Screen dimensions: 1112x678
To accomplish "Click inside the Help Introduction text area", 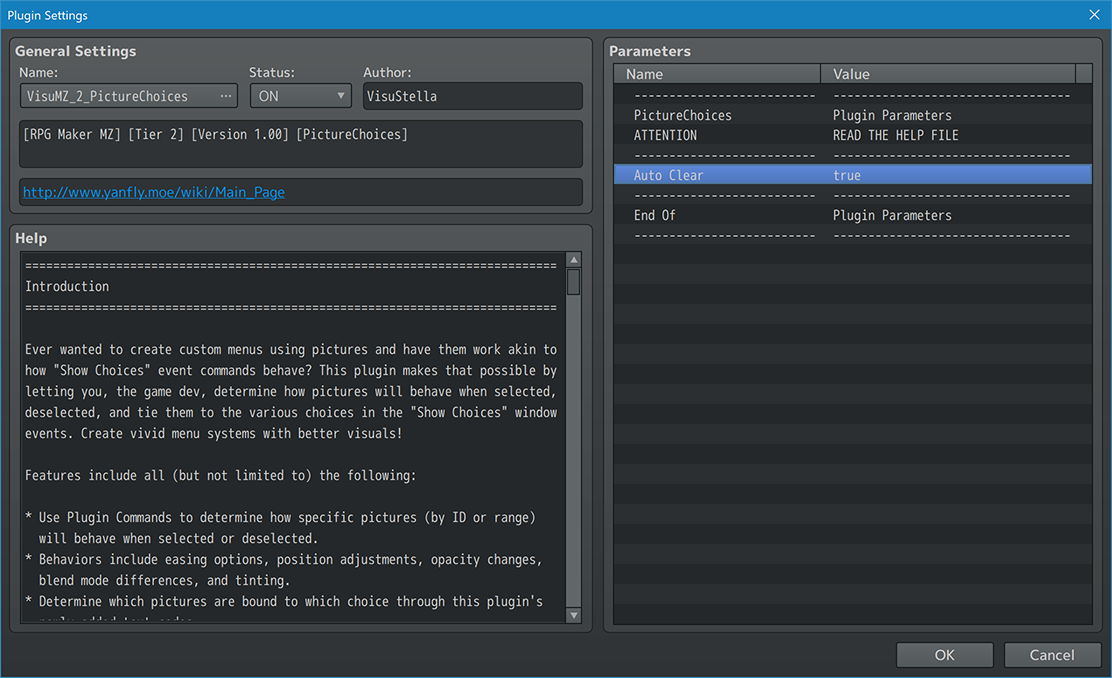I will tap(290, 440).
